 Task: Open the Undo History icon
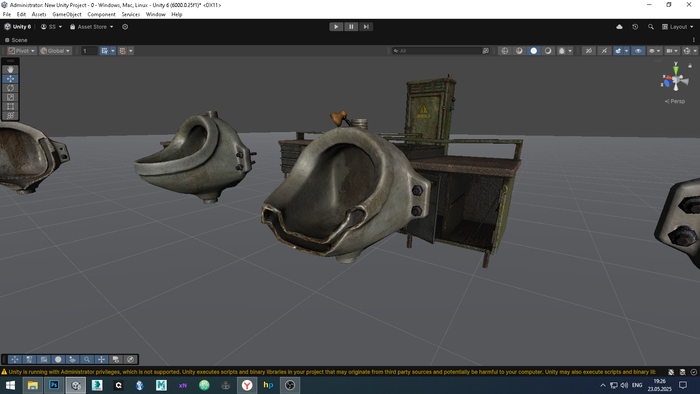click(x=635, y=27)
